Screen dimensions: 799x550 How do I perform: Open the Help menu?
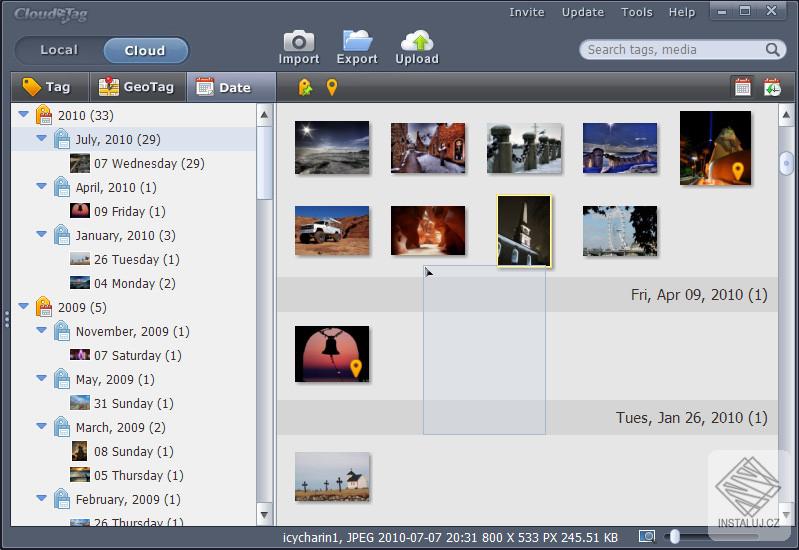(682, 12)
